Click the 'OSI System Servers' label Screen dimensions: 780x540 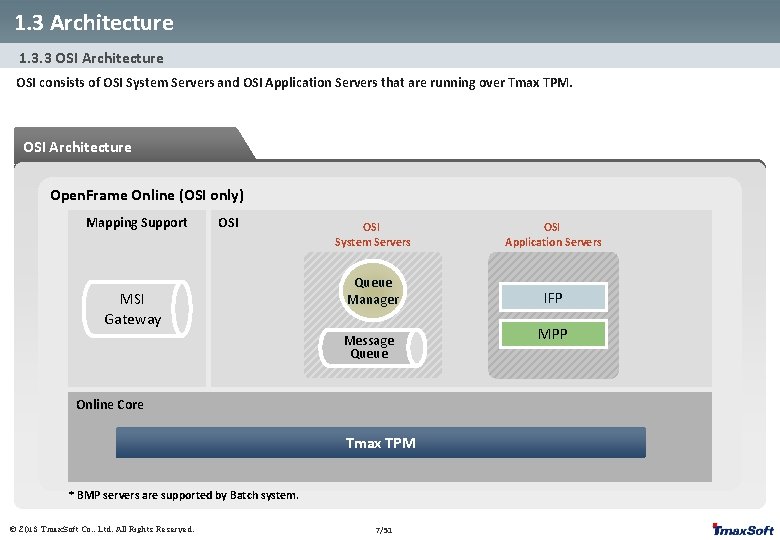click(372, 235)
